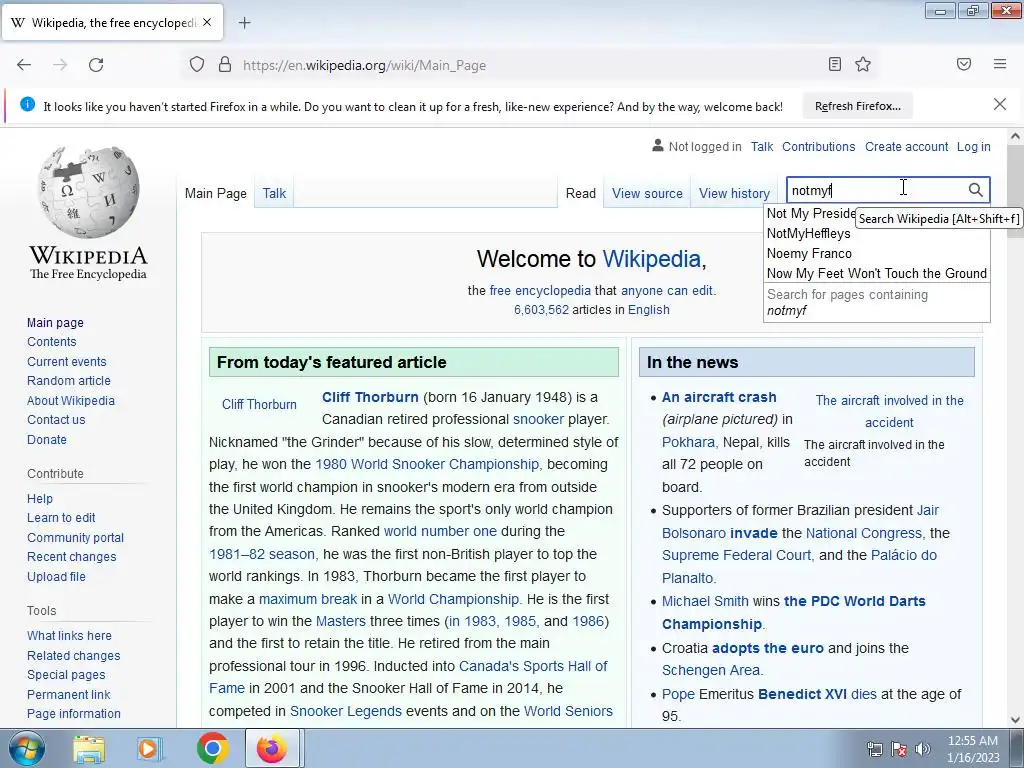The width and height of the screenshot is (1024, 768).
Task: Toggle reader view icon in address bar
Action: (835, 64)
